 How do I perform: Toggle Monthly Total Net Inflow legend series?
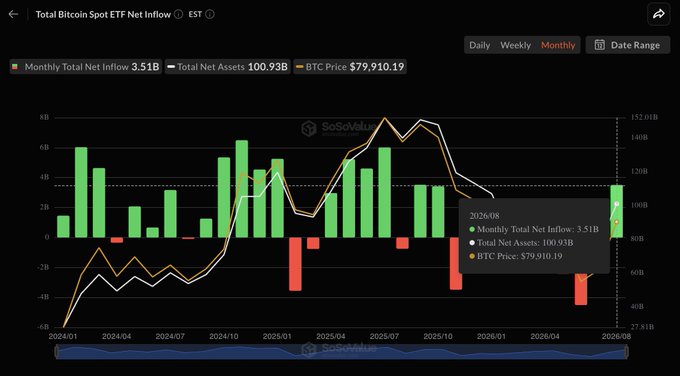pyautogui.click(x=86, y=67)
